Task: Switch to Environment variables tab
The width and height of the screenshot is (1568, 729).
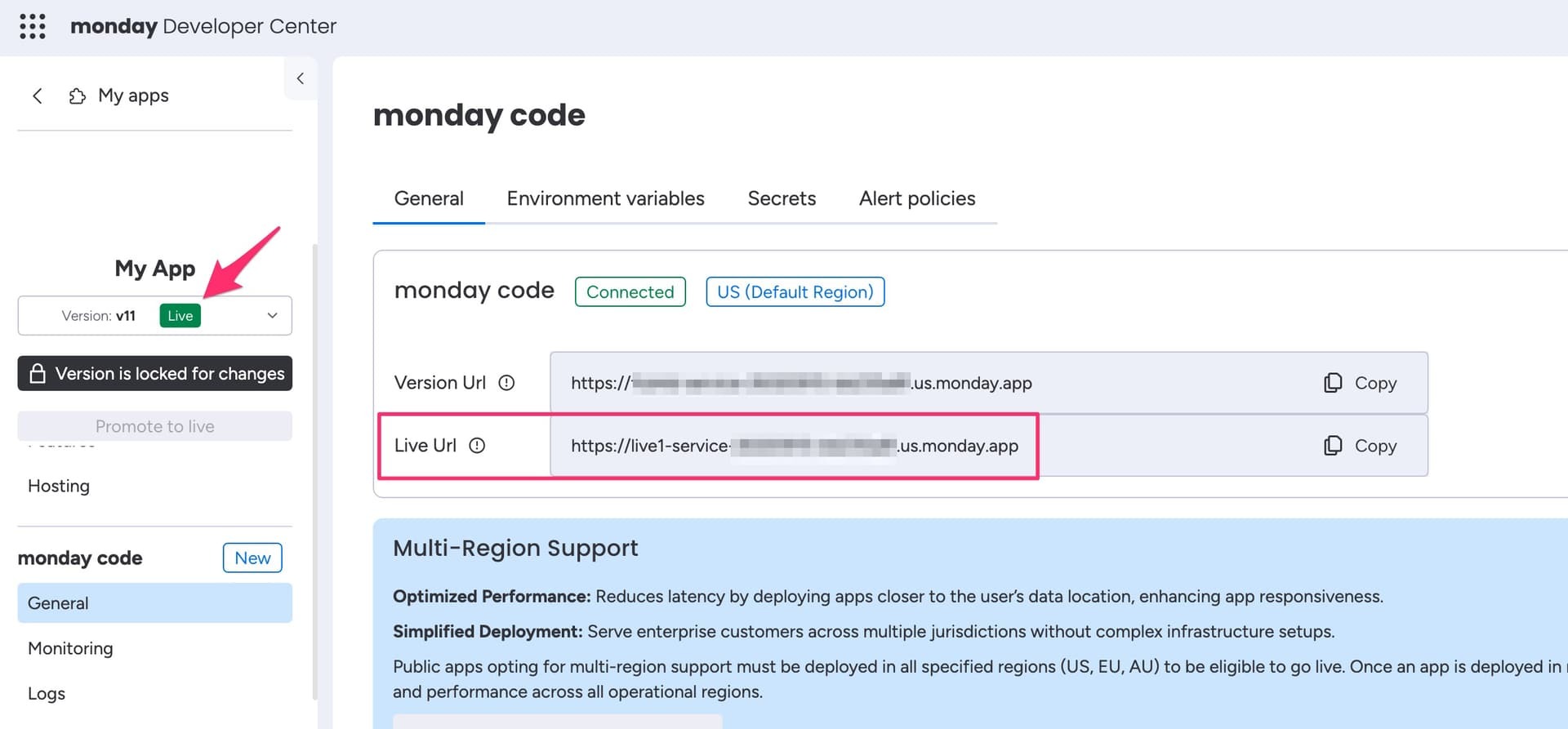Action: point(605,198)
